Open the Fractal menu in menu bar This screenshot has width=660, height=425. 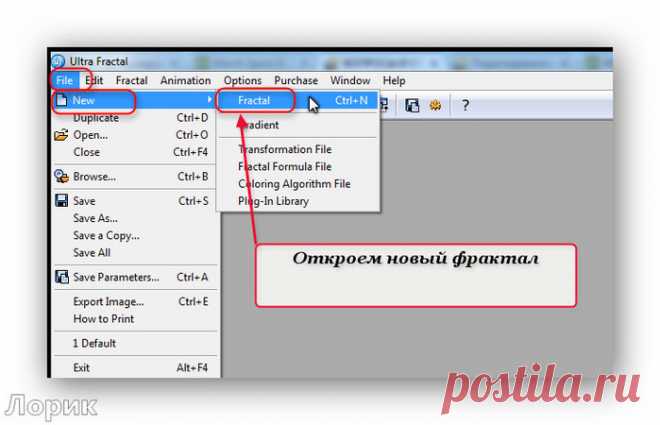pyautogui.click(x=131, y=81)
